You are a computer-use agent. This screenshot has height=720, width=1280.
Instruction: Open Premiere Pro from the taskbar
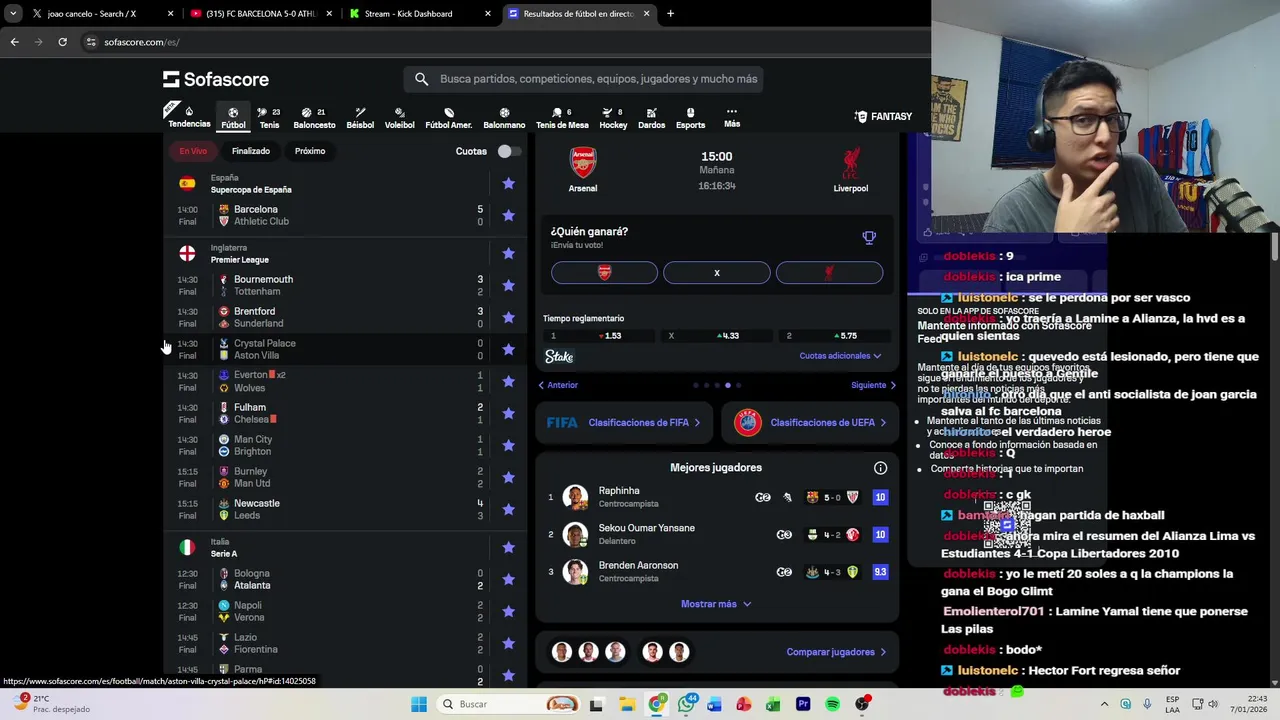(x=803, y=704)
